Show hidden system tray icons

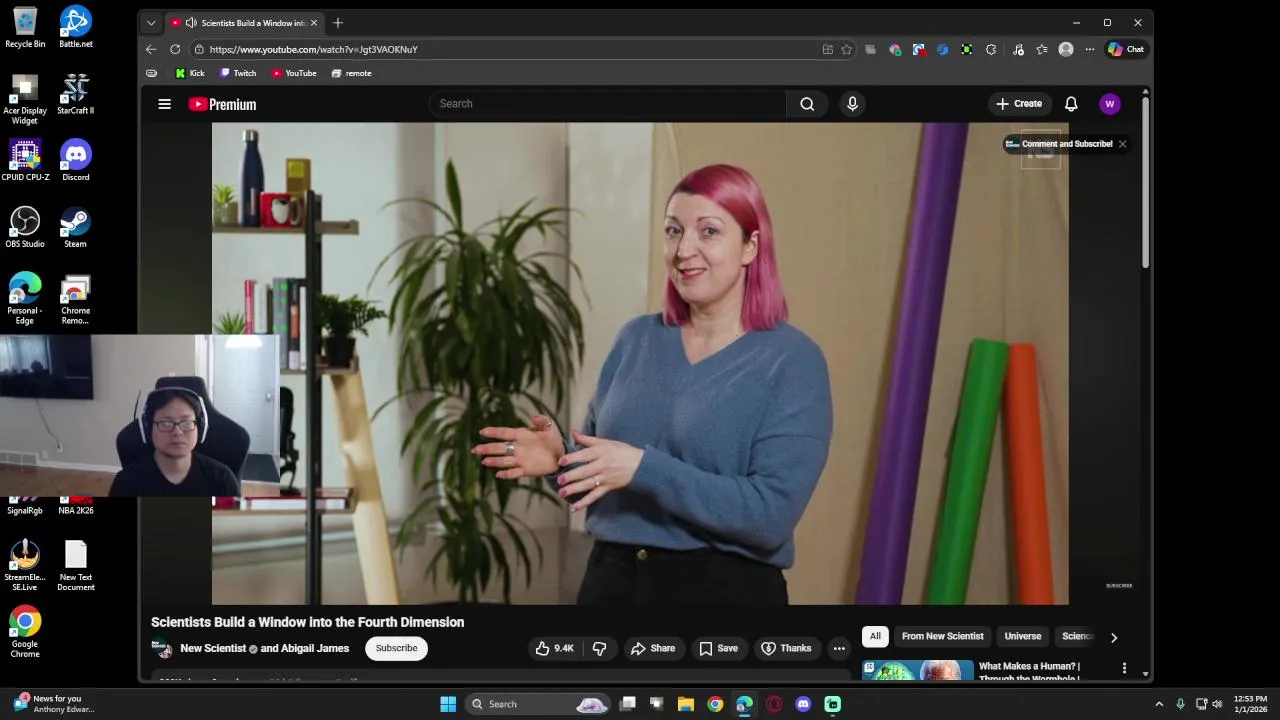point(1159,704)
